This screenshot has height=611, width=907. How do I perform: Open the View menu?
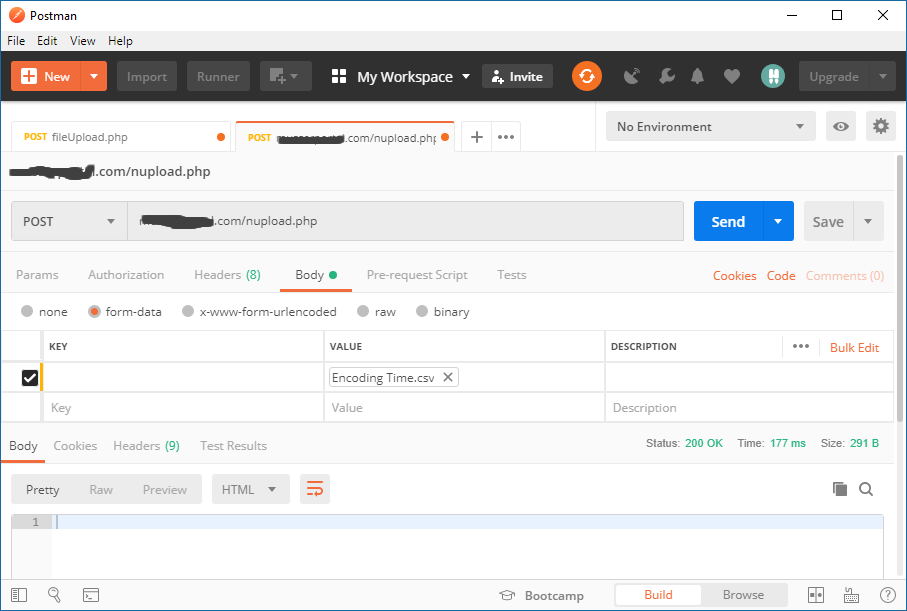coord(83,41)
